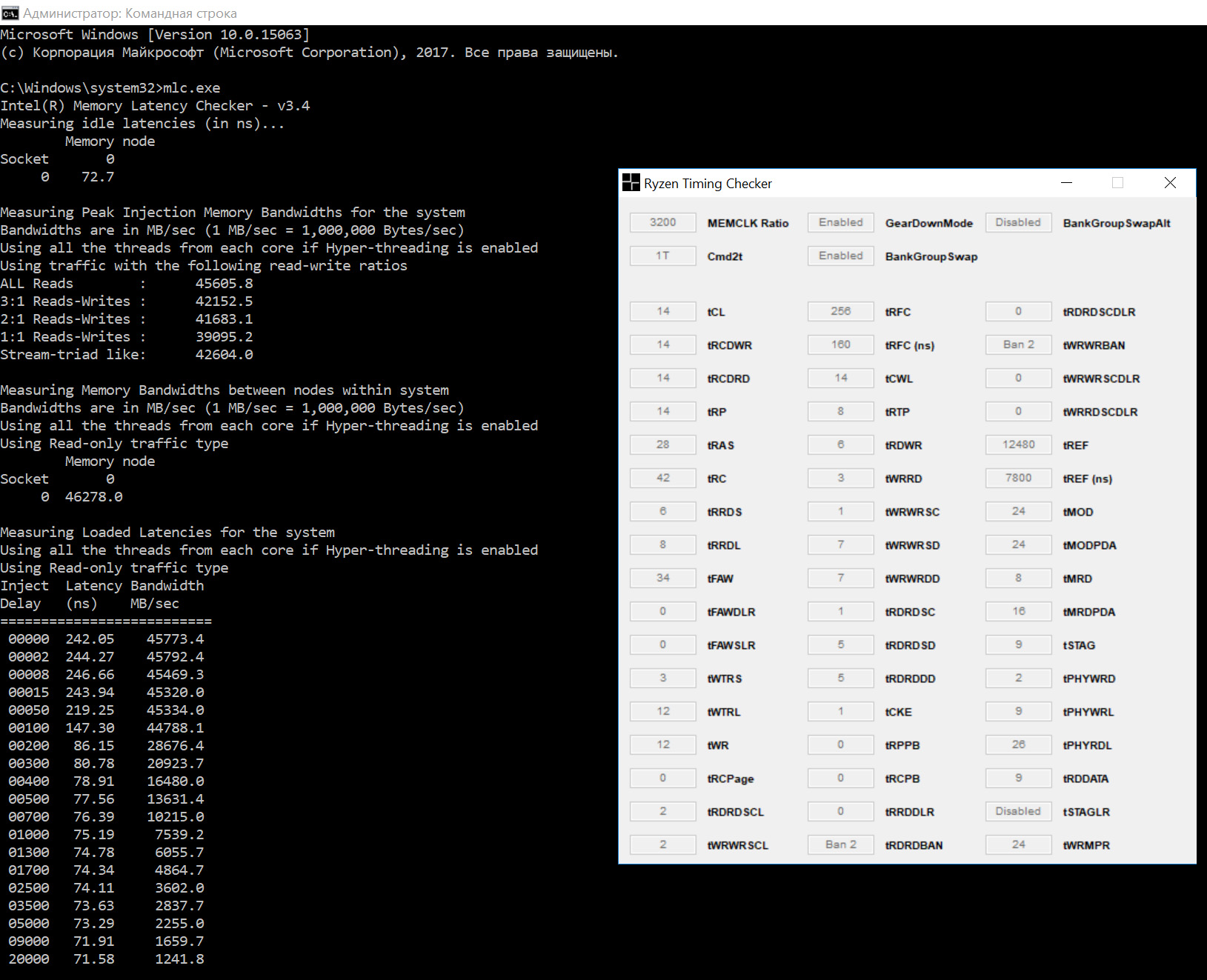Click the tREF value field showing 12480
Screen dimensions: 1207x980
pyautogui.click(x=1018, y=444)
